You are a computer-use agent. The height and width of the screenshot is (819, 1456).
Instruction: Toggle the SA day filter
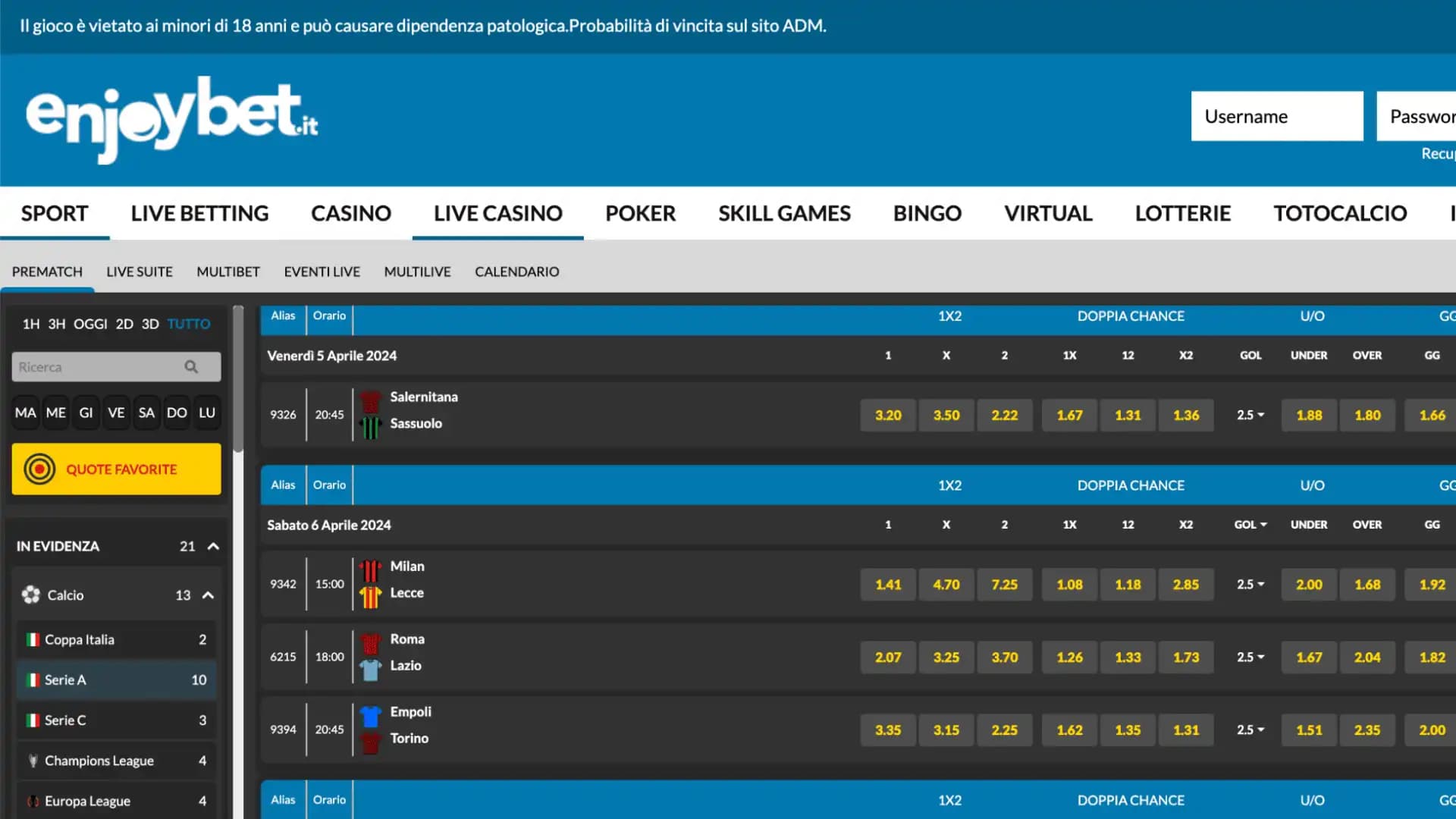(146, 413)
